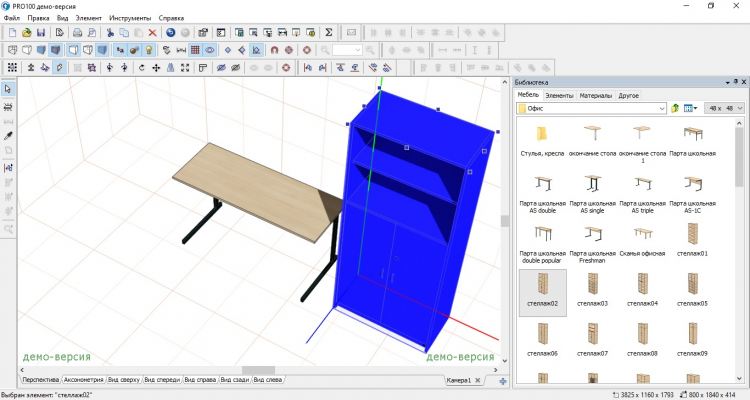Image resolution: width=750 pixels, height=400 pixels.
Task: Click the Open folder icon in toolbar
Action: 26,32
